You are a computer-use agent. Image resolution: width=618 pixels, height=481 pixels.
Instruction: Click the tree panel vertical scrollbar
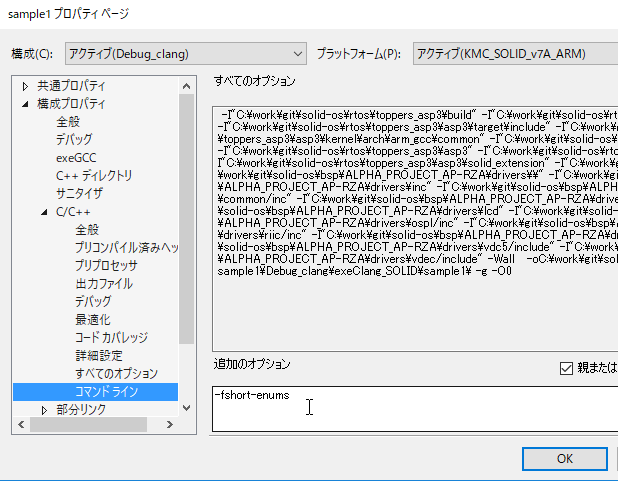pyautogui.click(x=187, y=250)
